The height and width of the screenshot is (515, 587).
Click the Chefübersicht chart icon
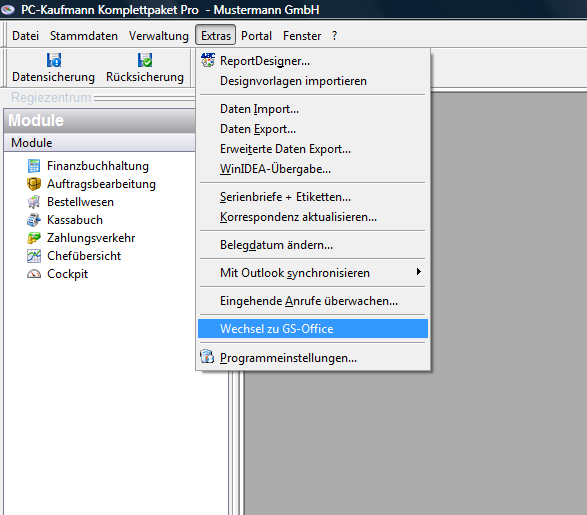tap(34, 256)
